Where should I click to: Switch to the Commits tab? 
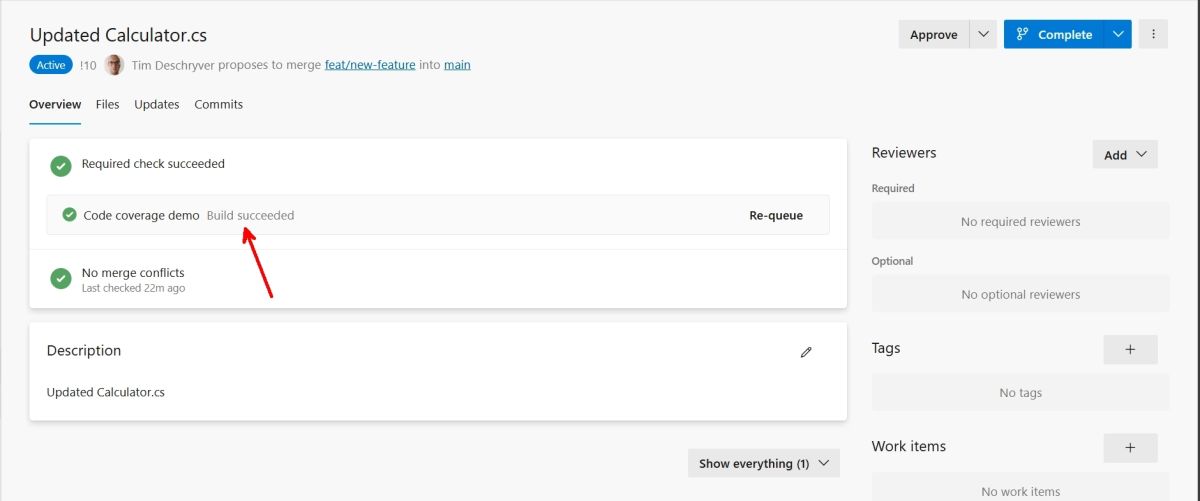point(218,104)
